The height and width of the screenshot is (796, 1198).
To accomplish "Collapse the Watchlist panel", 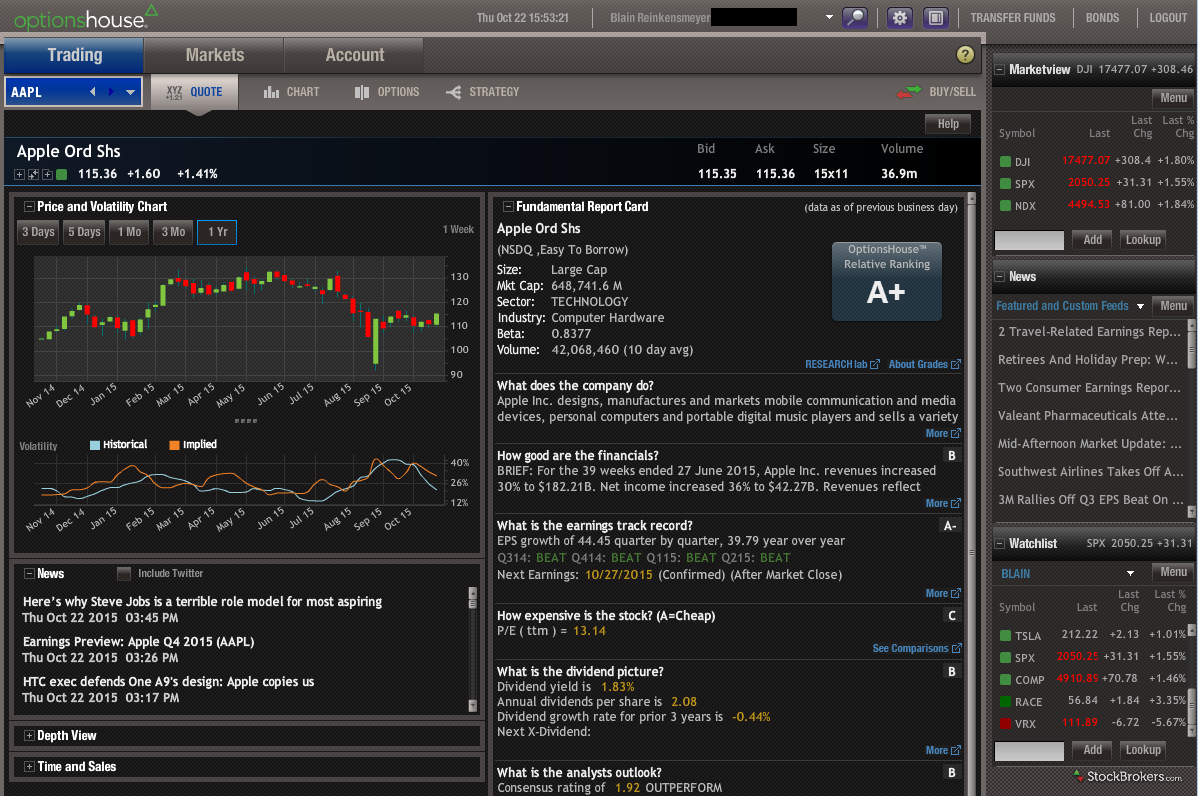I will tap(999, 544).
